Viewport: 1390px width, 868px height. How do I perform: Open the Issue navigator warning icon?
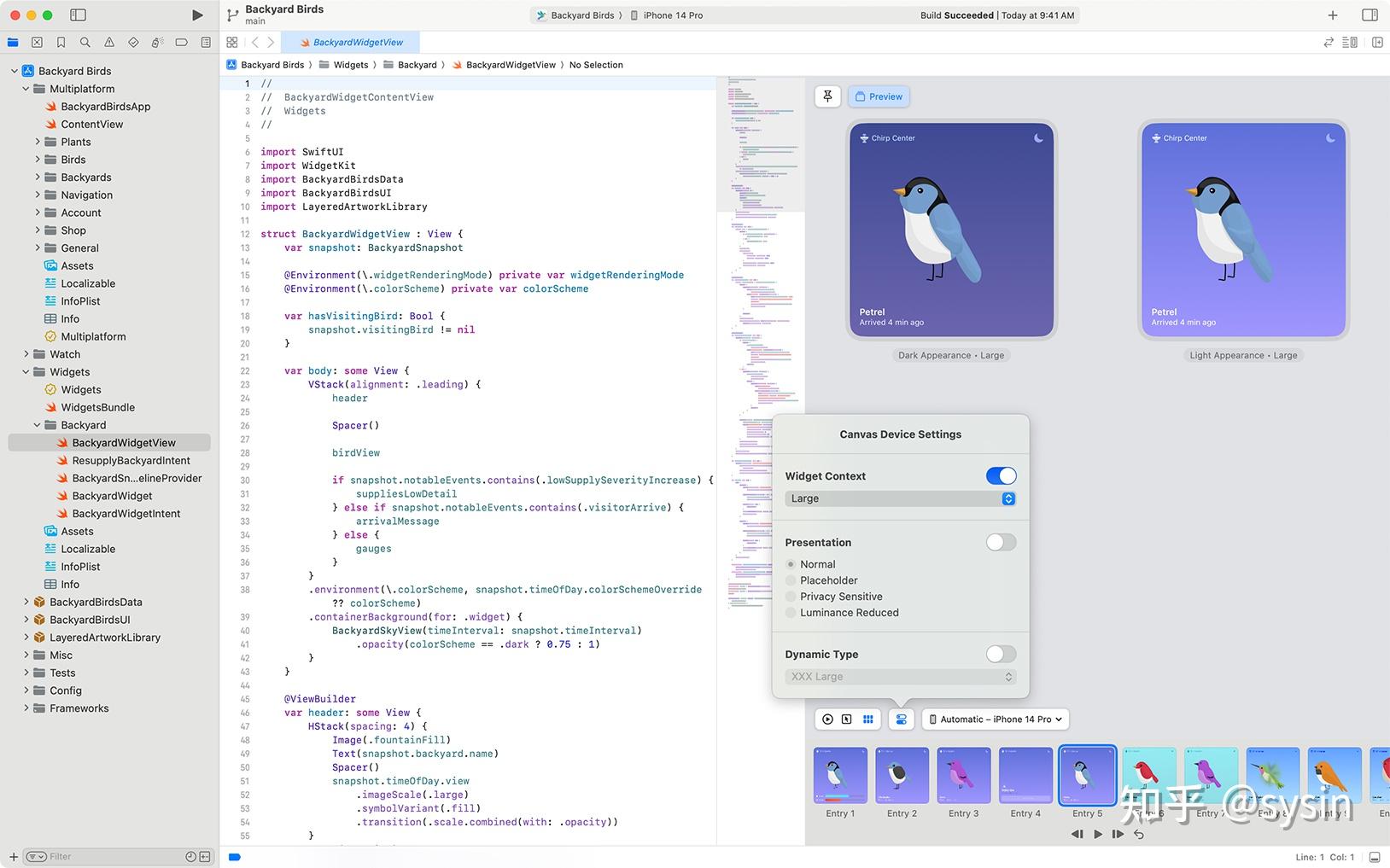coord(108,42)
